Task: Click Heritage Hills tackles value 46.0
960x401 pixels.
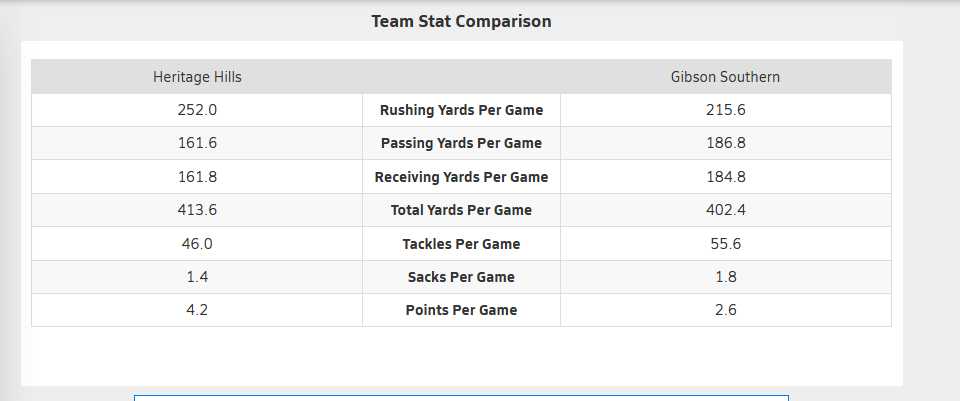Action: [197, 244]
